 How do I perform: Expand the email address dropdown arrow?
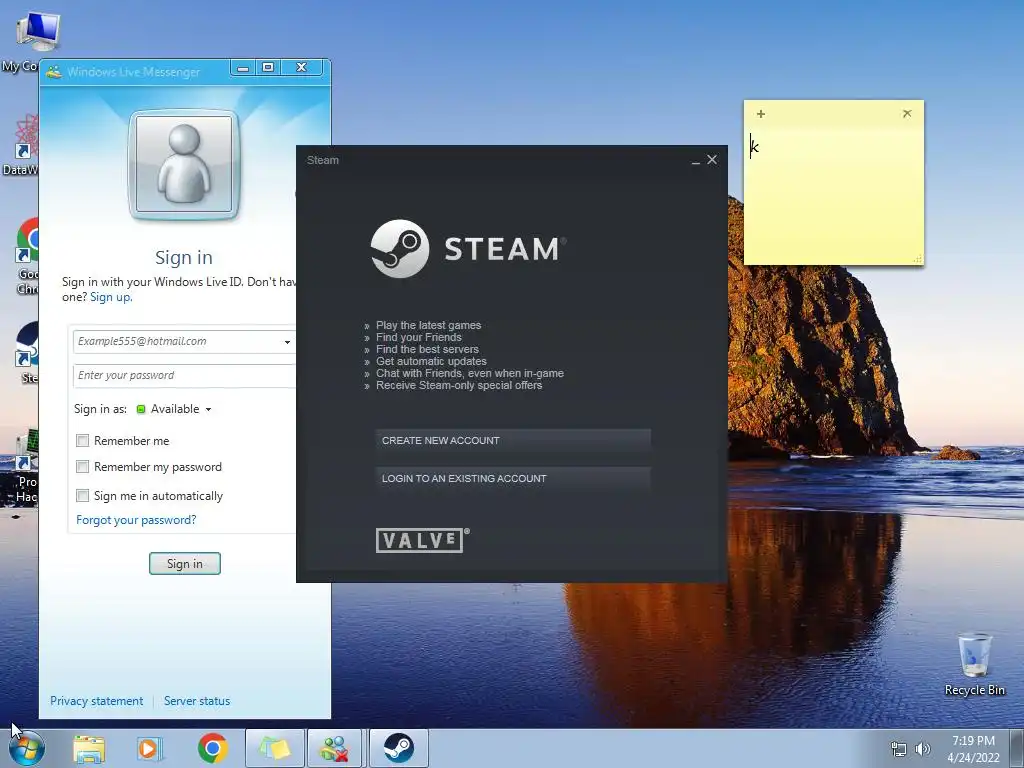pos(287,342)
